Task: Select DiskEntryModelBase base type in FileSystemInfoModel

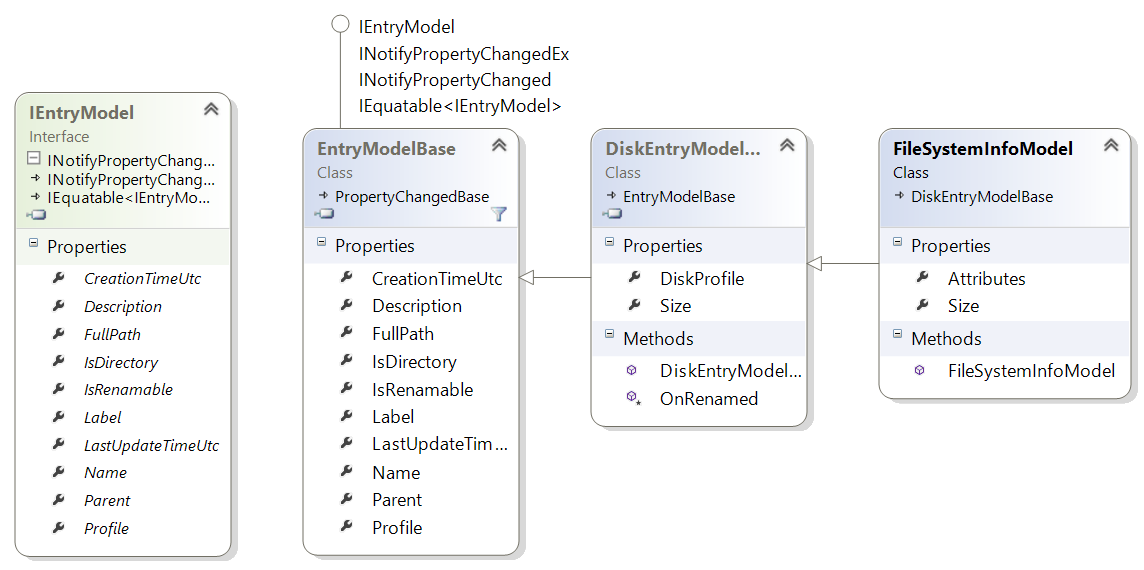Action: click(982, 196)
